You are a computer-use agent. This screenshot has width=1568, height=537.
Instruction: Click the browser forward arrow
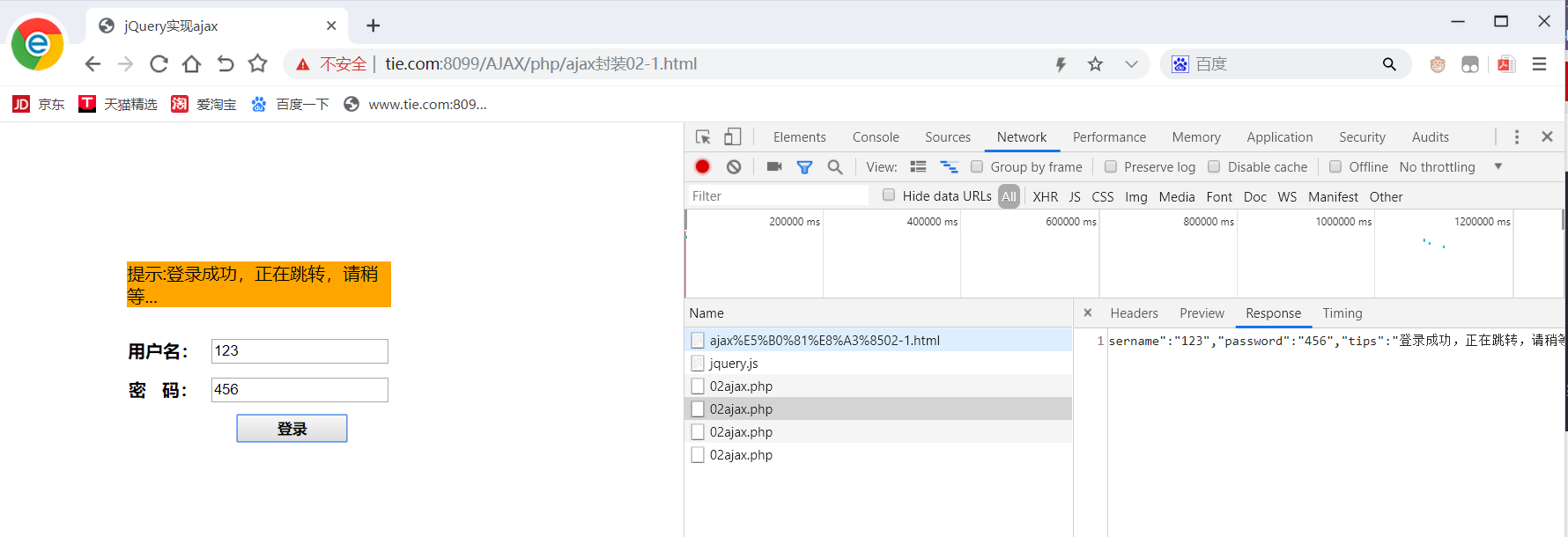[x=125, y=63]
